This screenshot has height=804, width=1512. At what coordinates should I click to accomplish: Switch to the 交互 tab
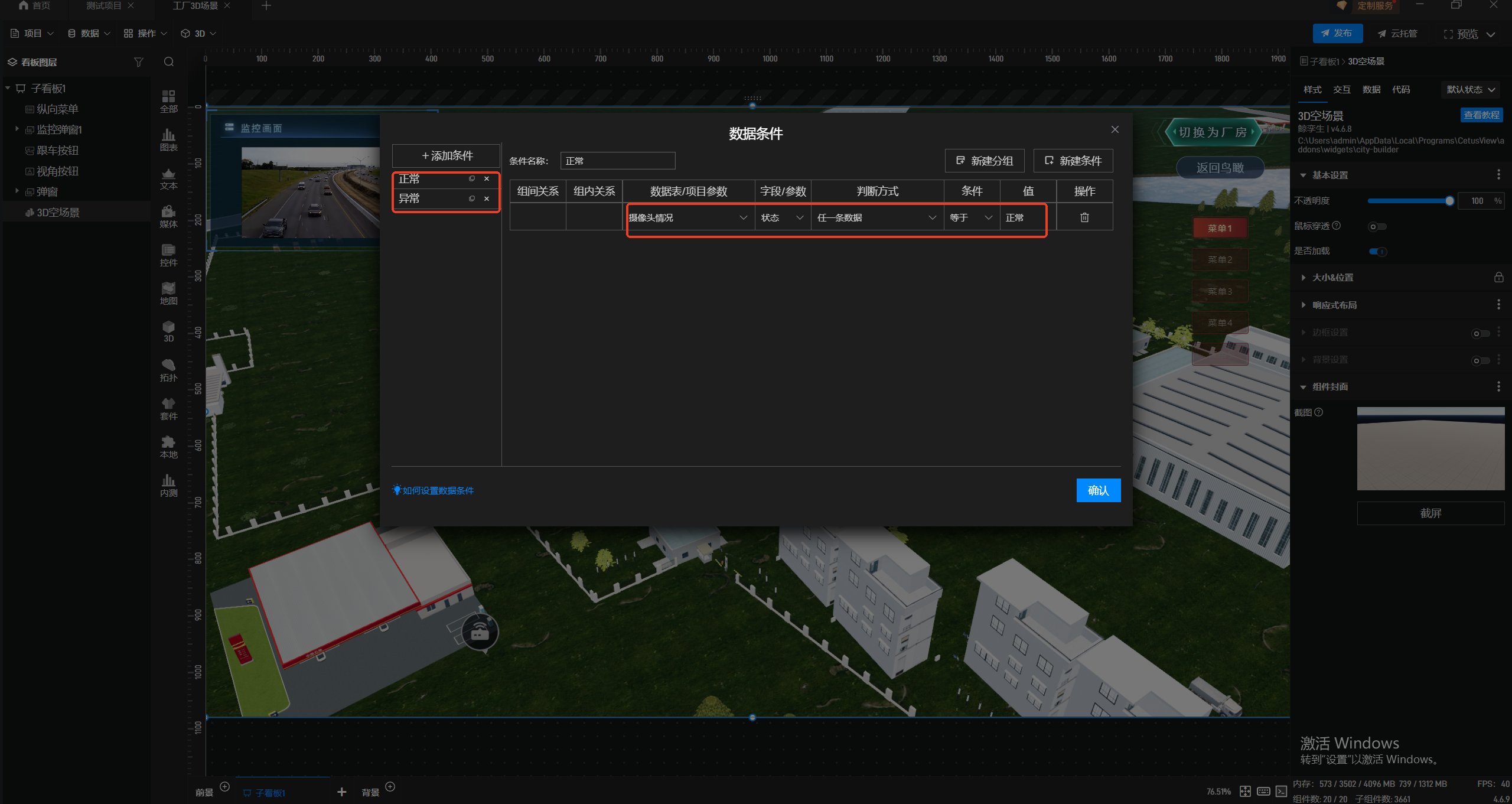[x=1341, y=90]
